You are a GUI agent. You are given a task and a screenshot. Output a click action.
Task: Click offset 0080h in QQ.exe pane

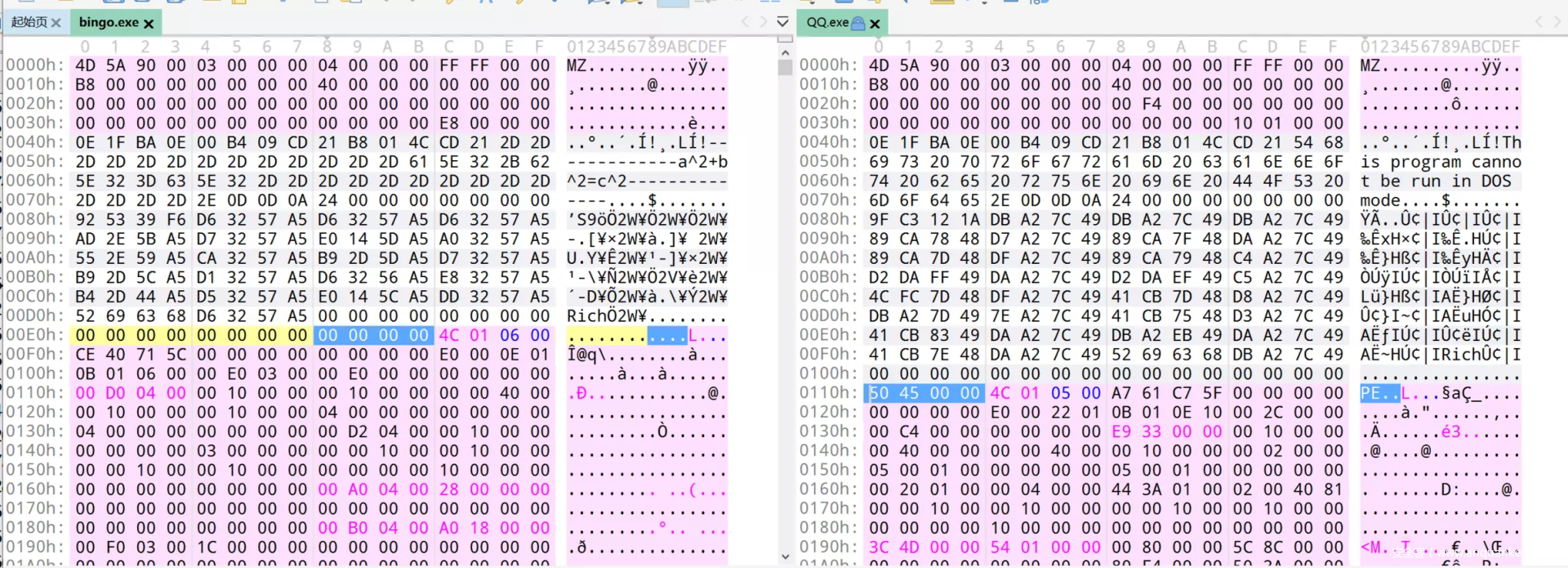coord(828,219)
